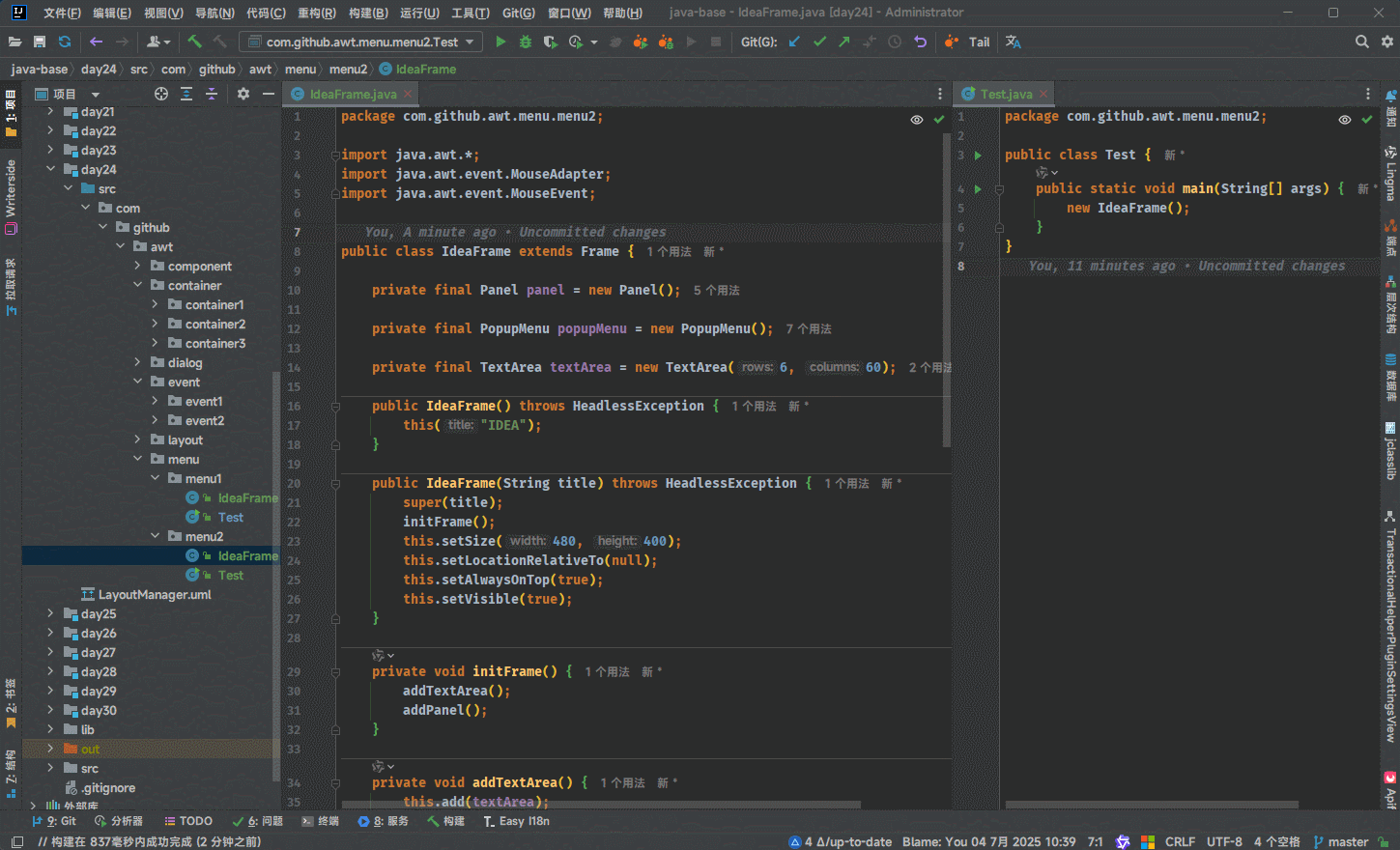Open the translate icon in the toolbar
Image resolution: width=1400 pixels, height=850 pixels.
click(x=1013, y=42)
